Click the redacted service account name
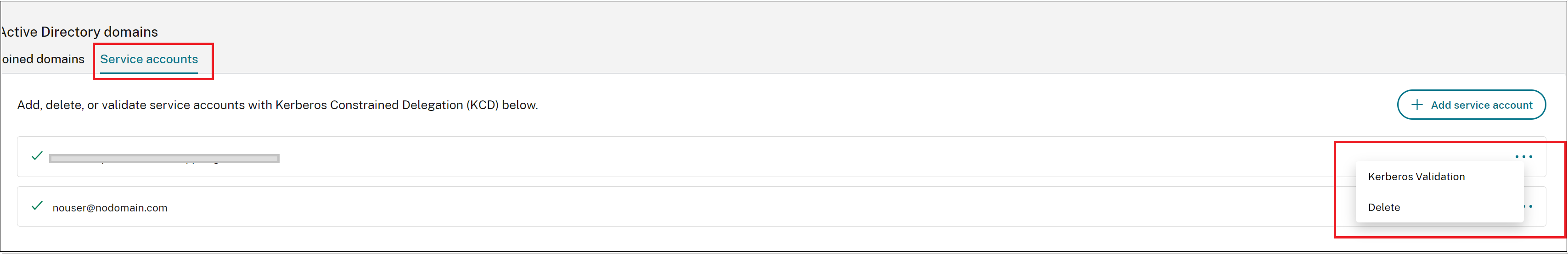This screenshot has height=255, width=1568. coord(164,159)
